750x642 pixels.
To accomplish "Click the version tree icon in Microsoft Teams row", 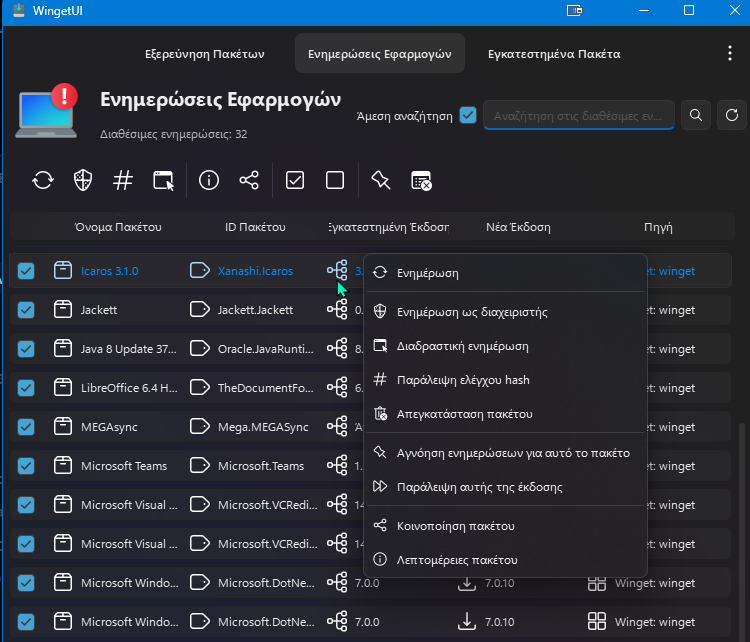I will (x=338, y=465).
